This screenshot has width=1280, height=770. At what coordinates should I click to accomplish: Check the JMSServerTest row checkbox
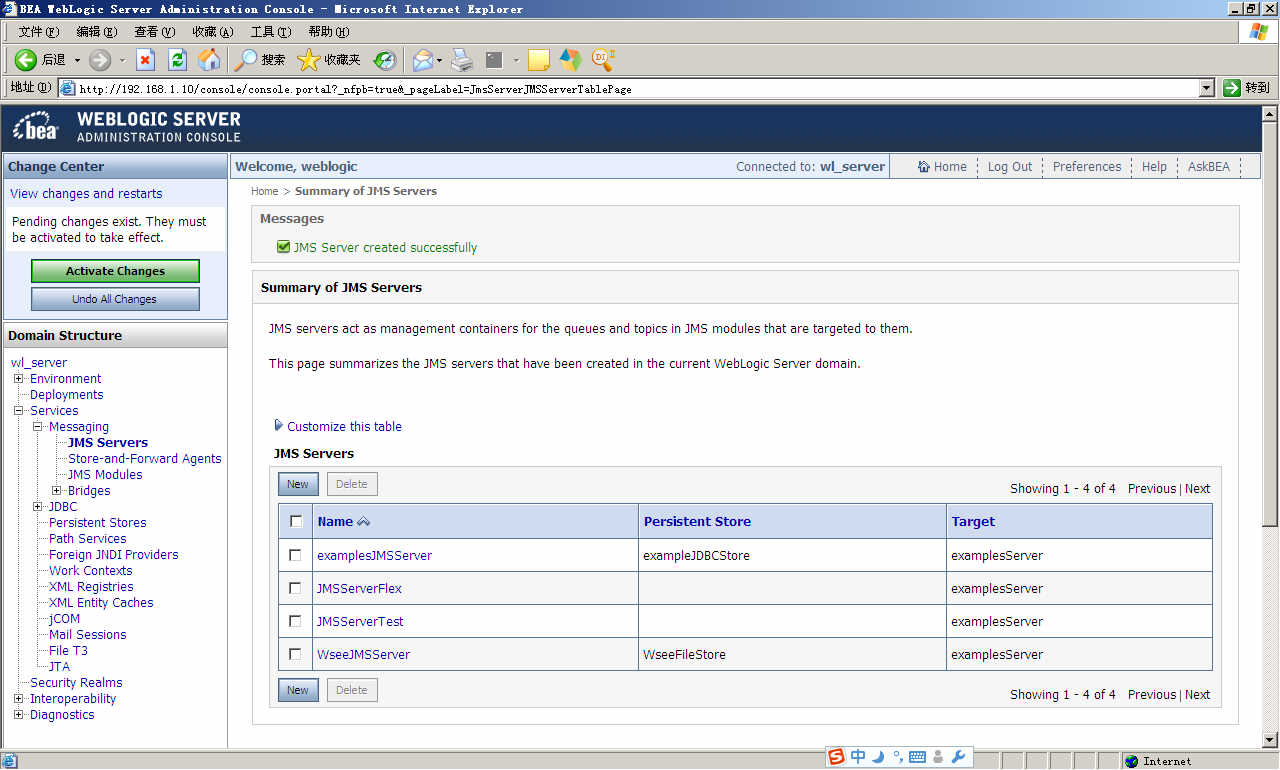[295, 621]
